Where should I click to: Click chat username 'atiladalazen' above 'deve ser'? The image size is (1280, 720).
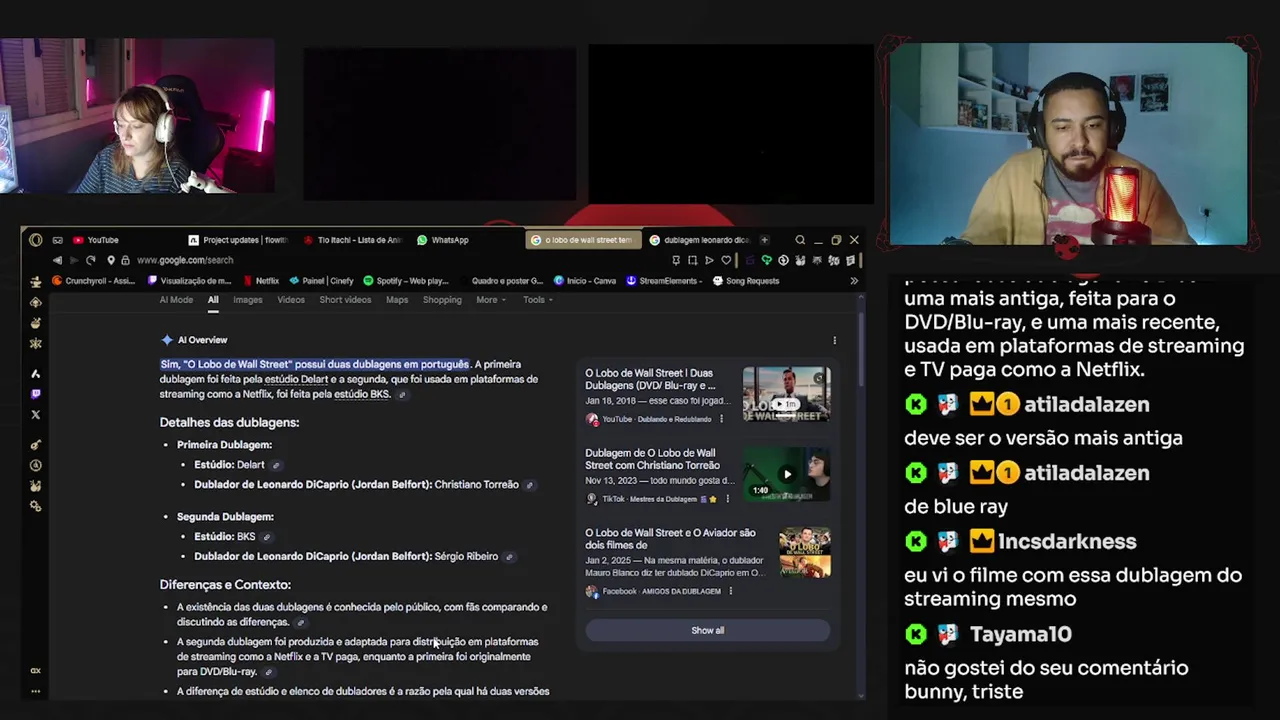pos(1086,405)
